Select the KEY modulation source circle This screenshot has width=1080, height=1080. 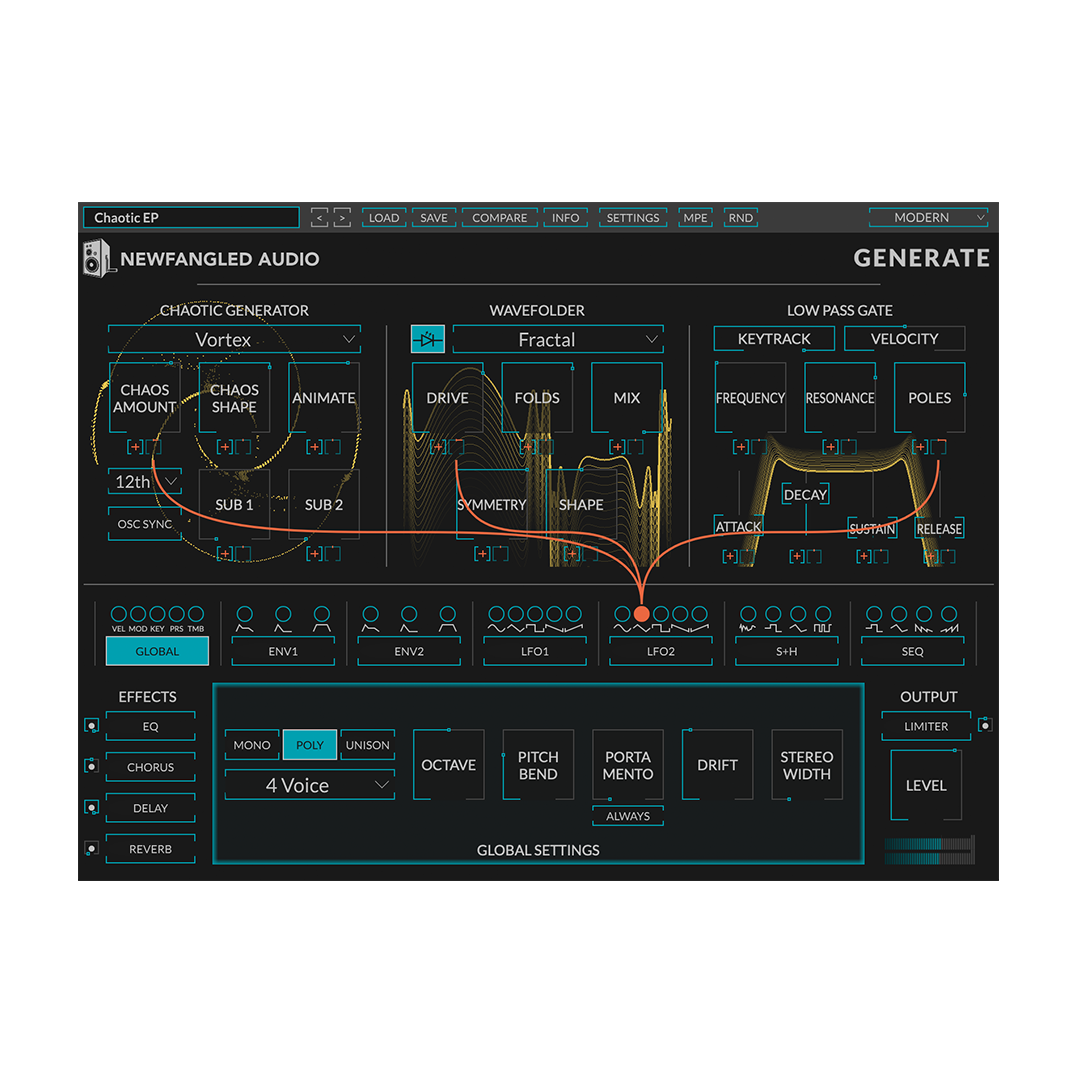click(157, 614)
